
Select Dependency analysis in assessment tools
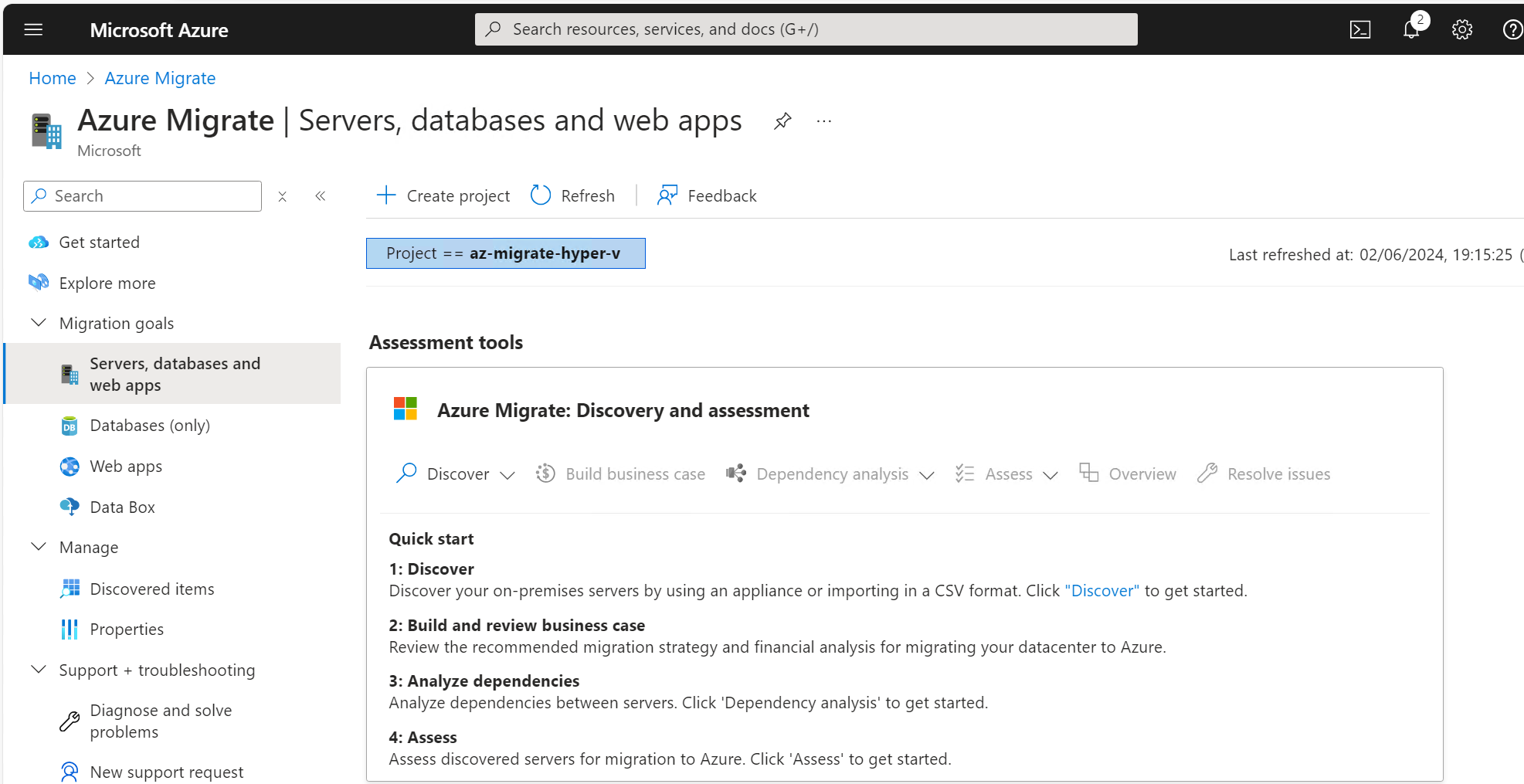coord(832,473)
